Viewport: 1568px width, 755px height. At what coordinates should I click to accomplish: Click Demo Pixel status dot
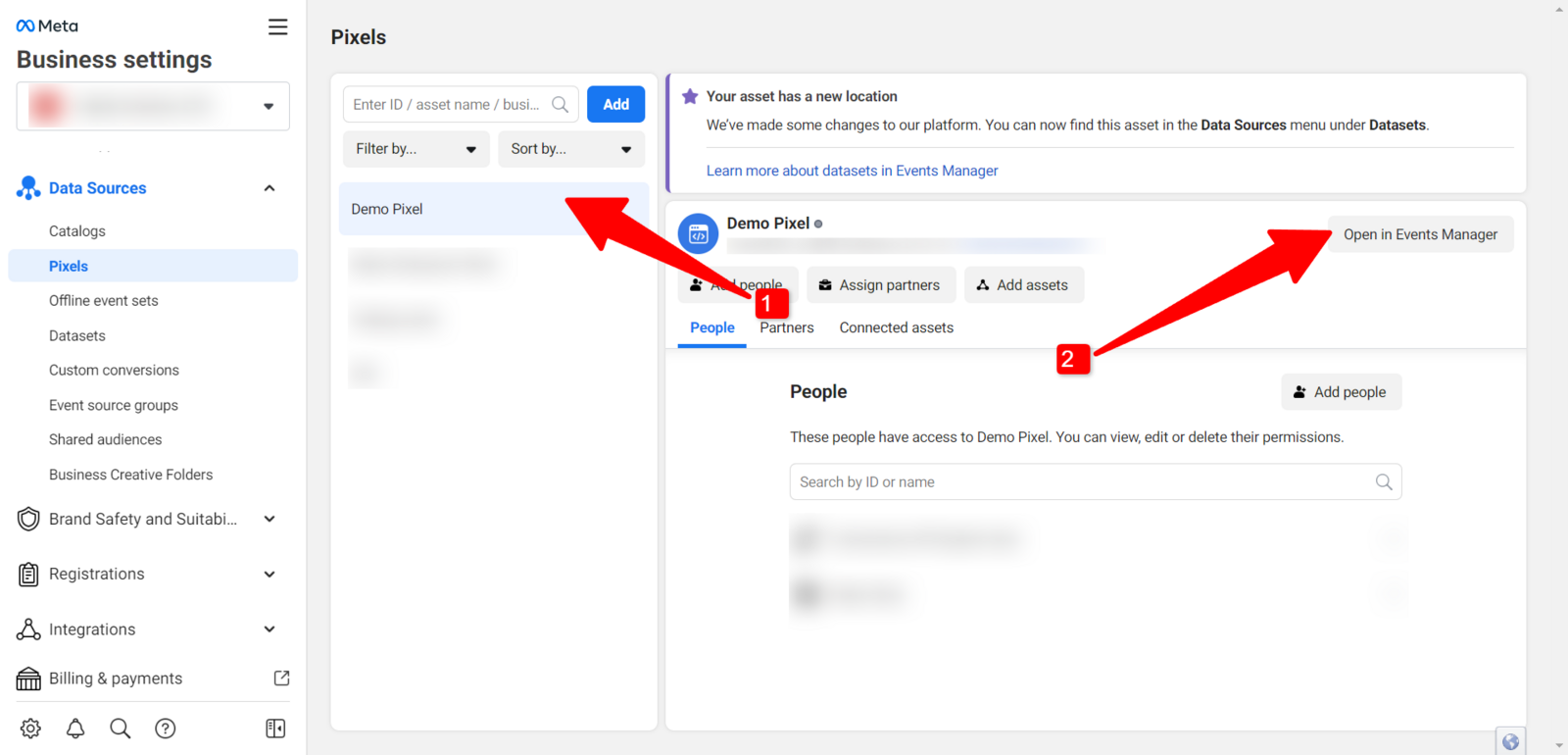tap(818, 225)
